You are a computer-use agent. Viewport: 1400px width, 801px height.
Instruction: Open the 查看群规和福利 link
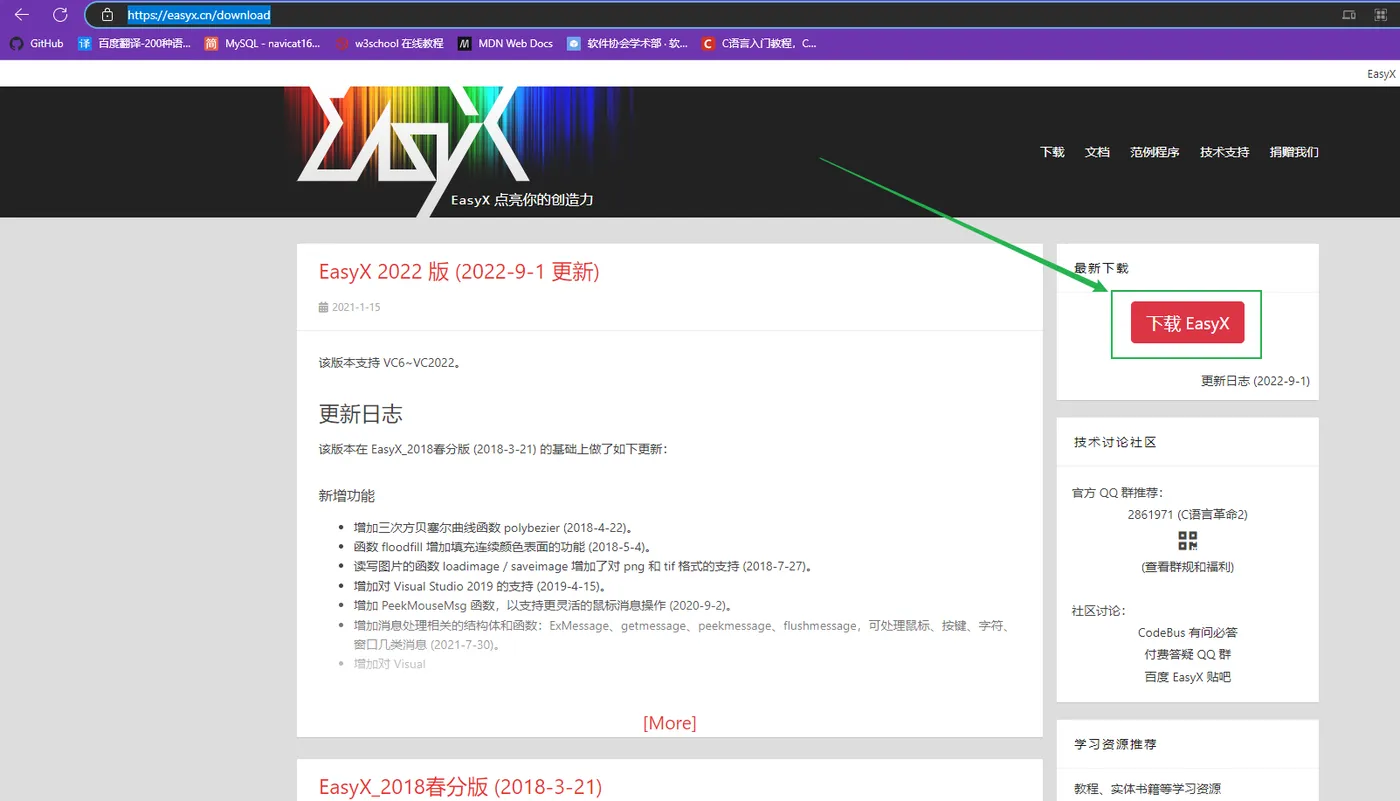pos(1187,567)
